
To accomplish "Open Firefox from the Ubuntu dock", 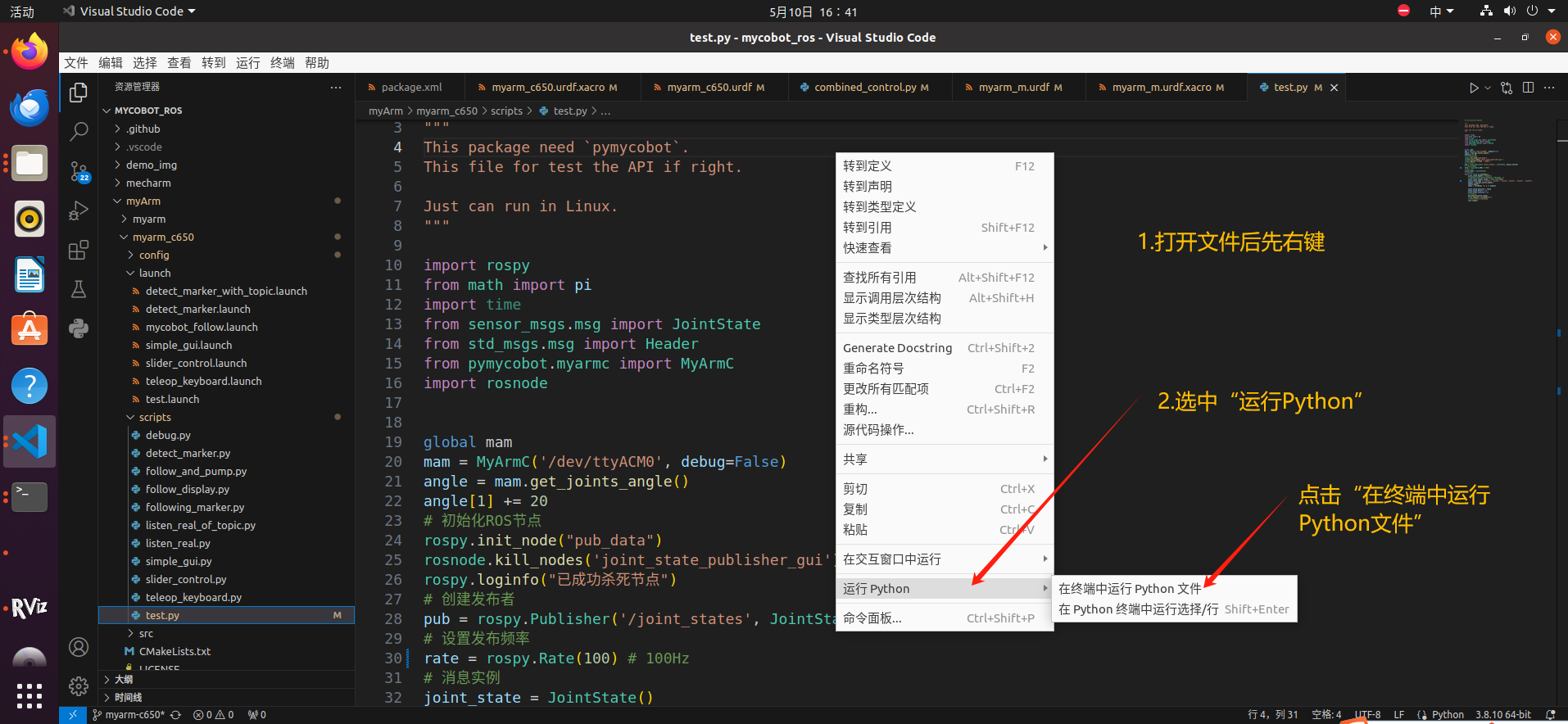I will tap(29, 52).
